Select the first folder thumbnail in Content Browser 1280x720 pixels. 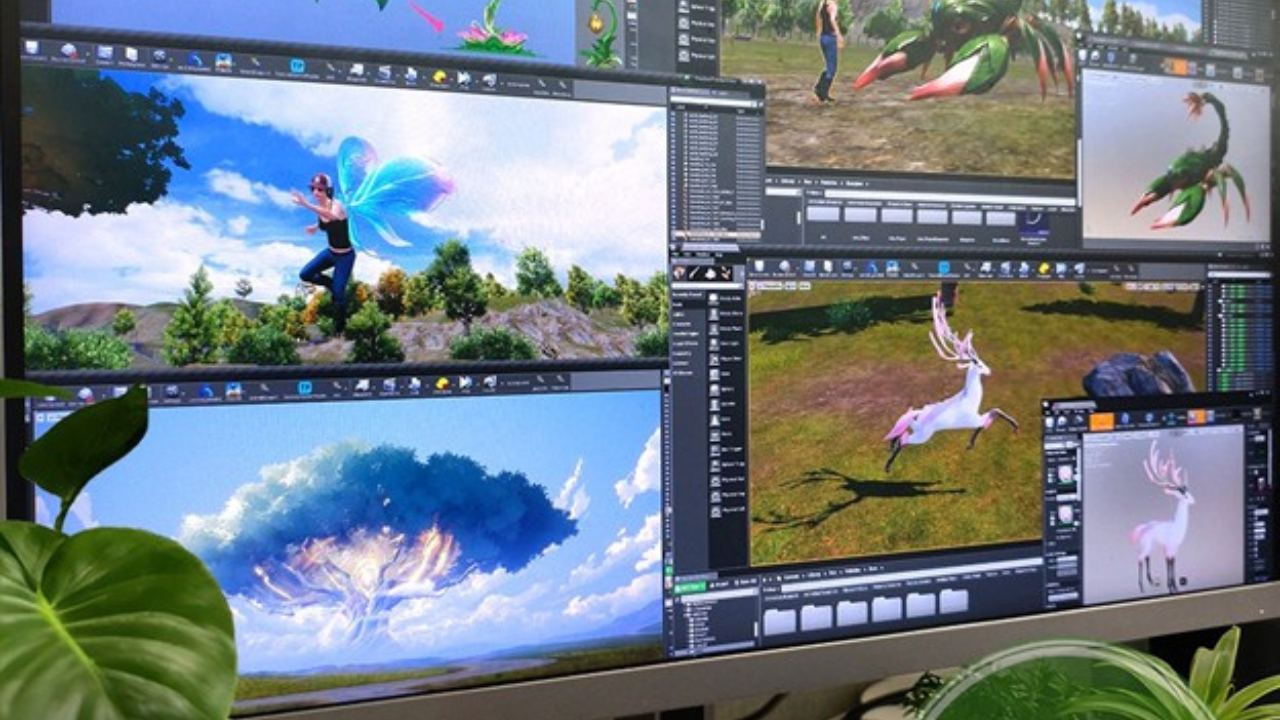click(x=779, y=620)
